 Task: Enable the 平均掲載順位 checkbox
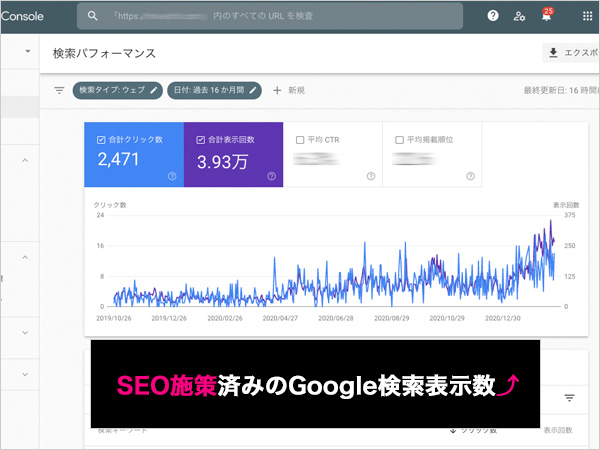(399, 140)
